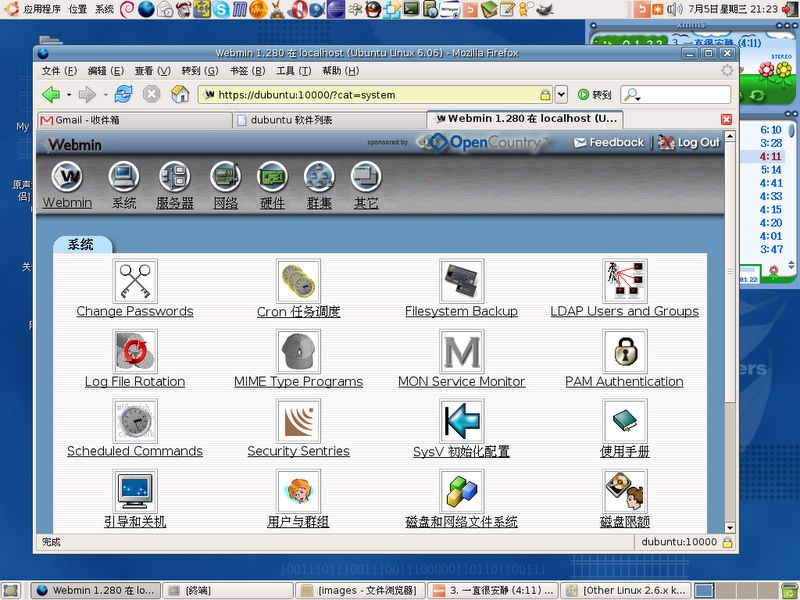The image size is (800, 600).
Task: Open the search engine selector dropdown
Action: (632, 95)
